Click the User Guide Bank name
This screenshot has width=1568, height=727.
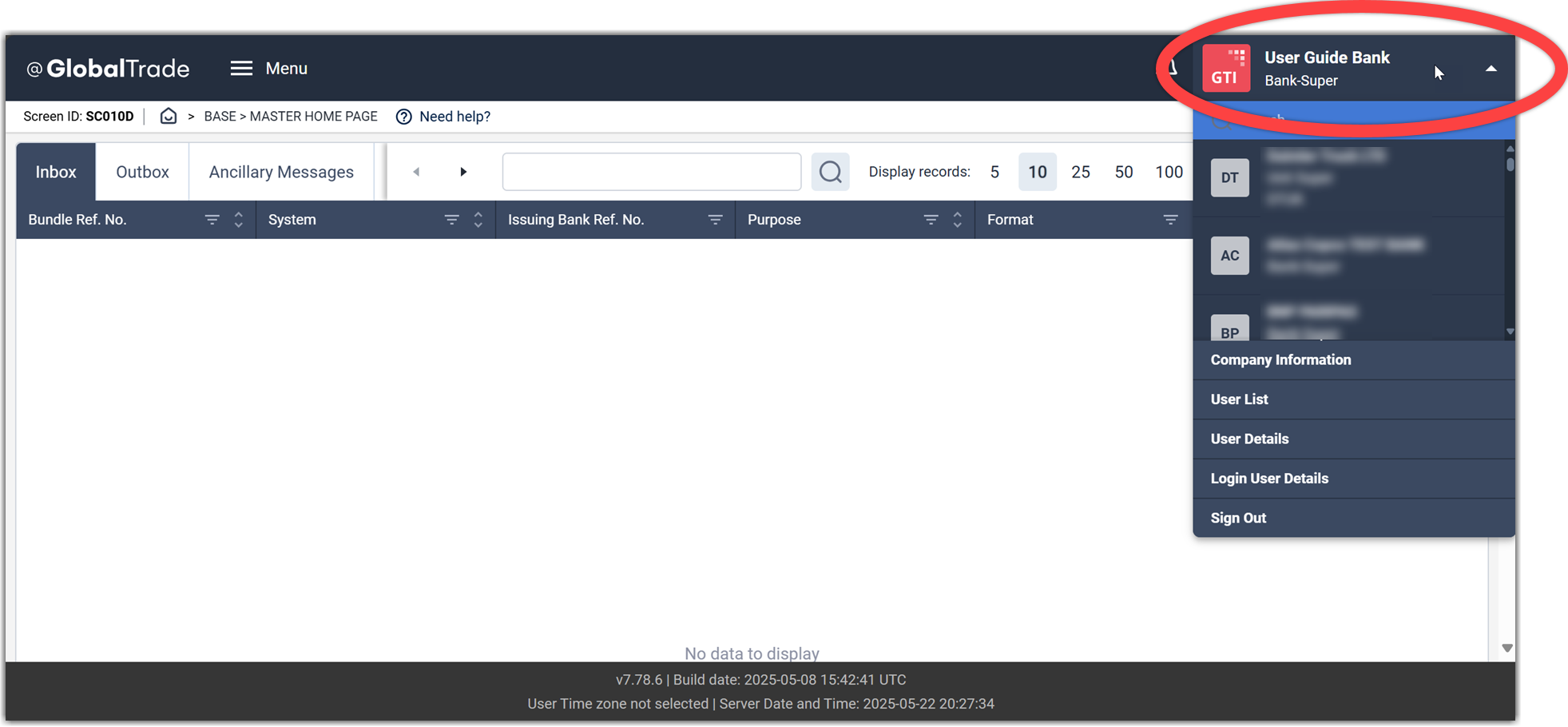1327,58
